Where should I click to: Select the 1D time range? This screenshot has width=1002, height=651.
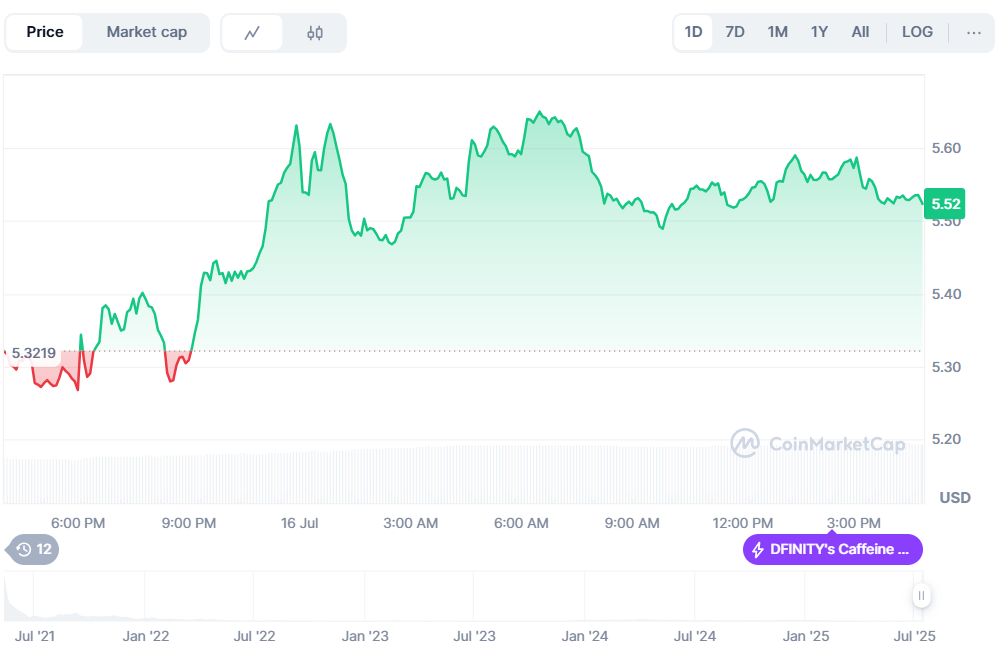click(x=693, y=32)
